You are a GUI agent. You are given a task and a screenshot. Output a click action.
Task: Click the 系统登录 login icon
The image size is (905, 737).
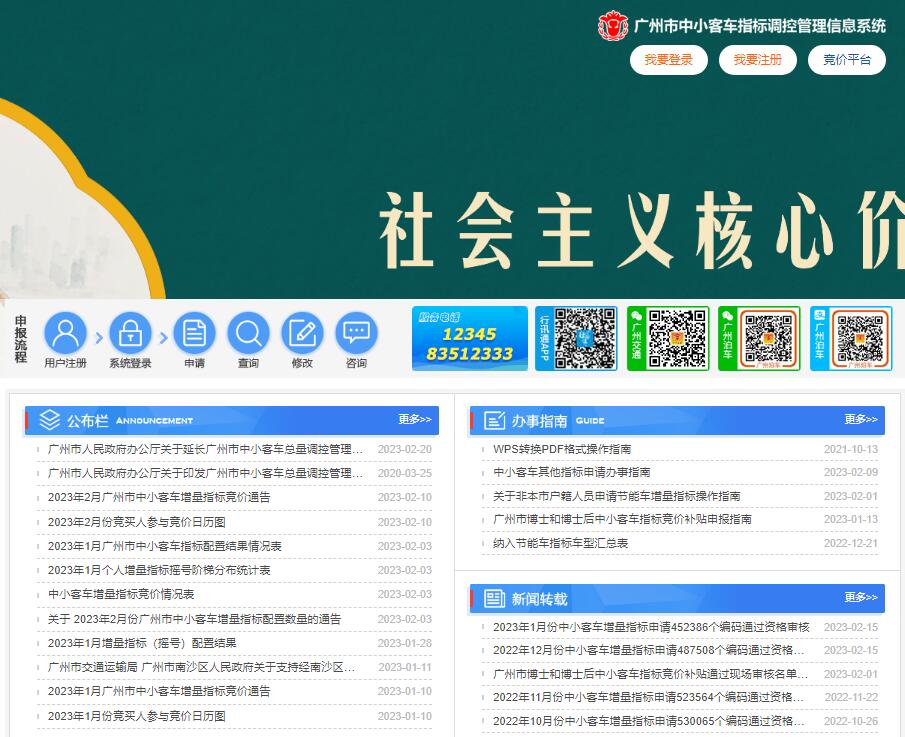[x=131, y=331]
